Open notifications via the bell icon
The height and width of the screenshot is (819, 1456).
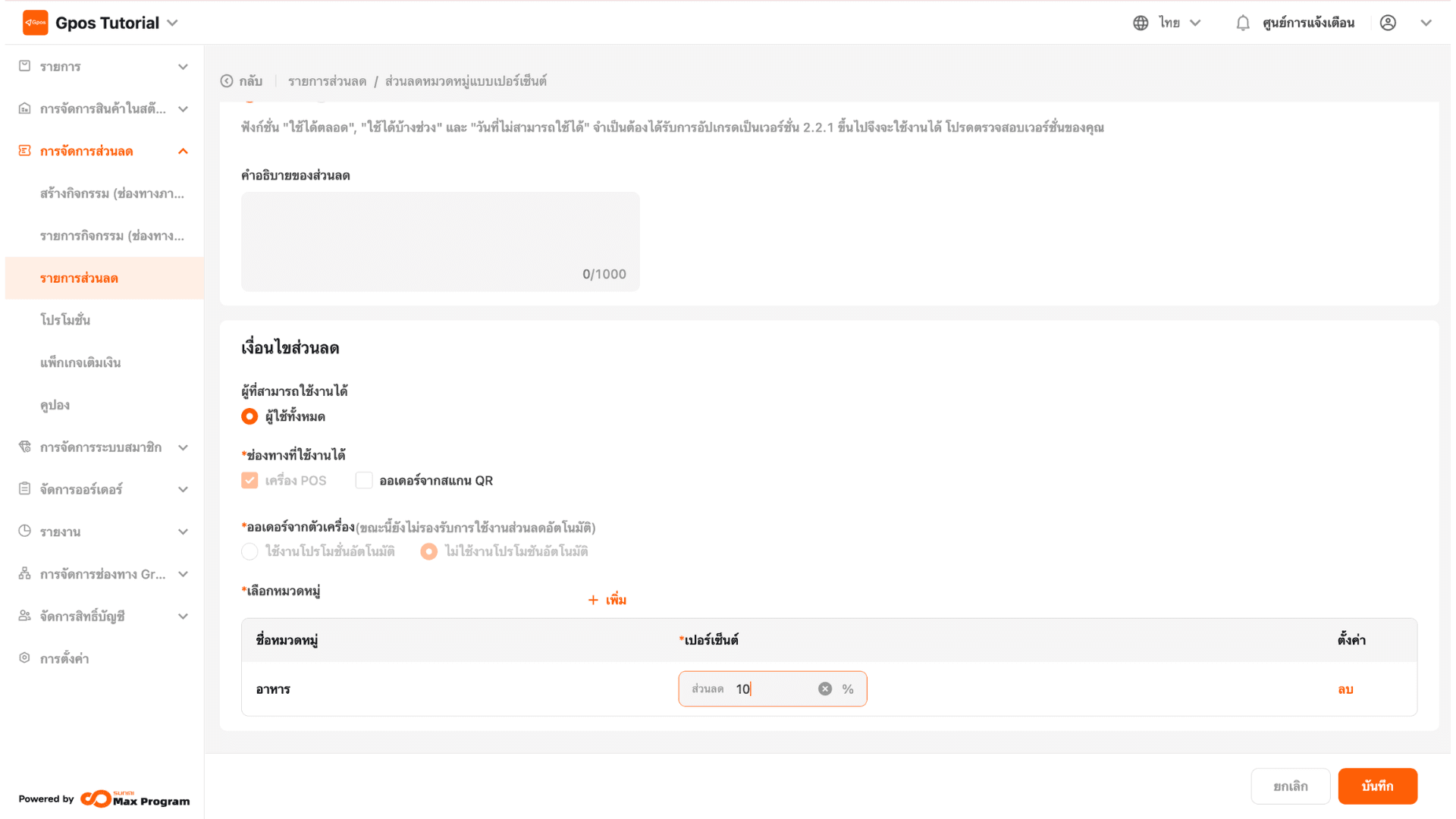(x=1242, y=23)
